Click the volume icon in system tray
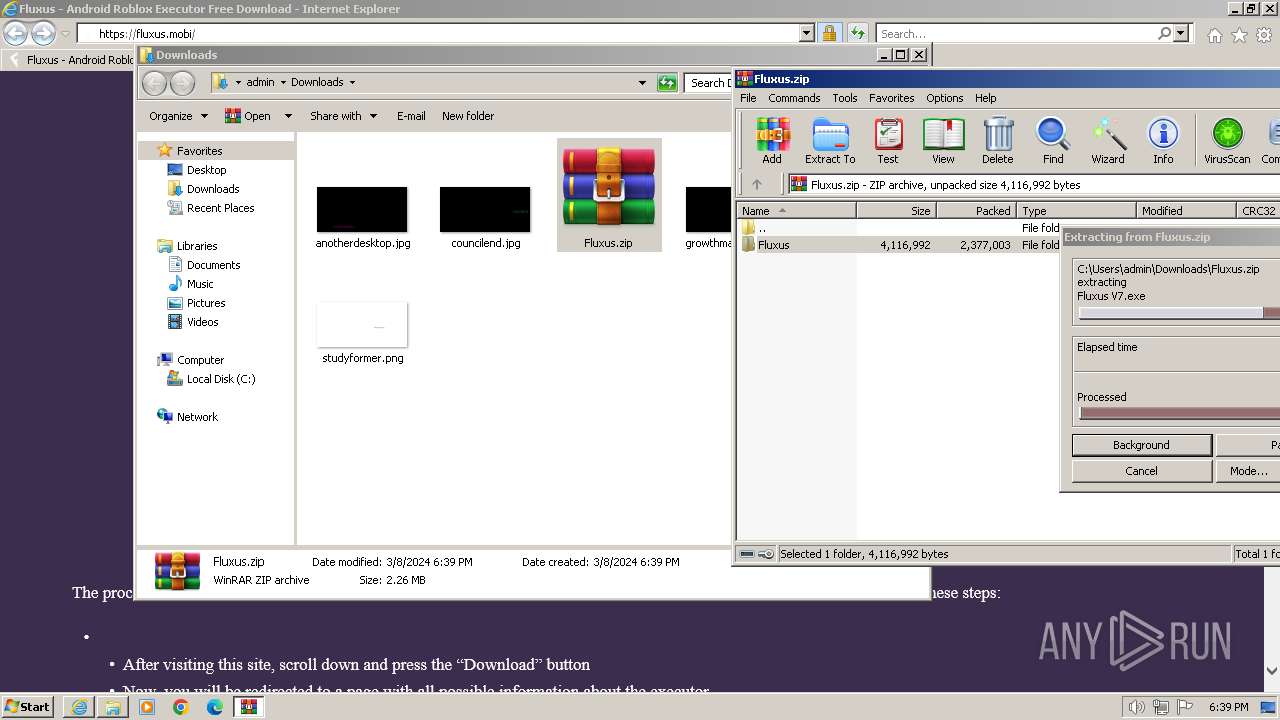 (x=1137, y=707)
